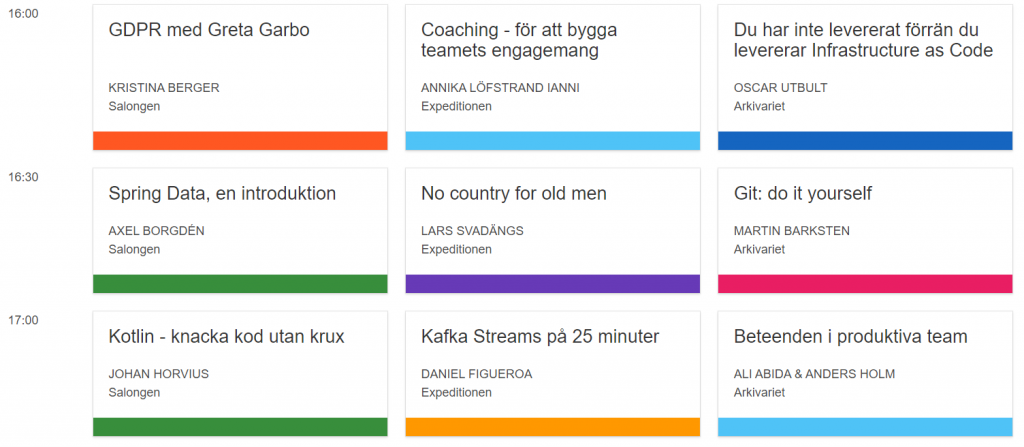The height and width of the screenshot is (447, 1024).
Task: Click speaker name Lars Svadängs
Action: pos(472,231)
